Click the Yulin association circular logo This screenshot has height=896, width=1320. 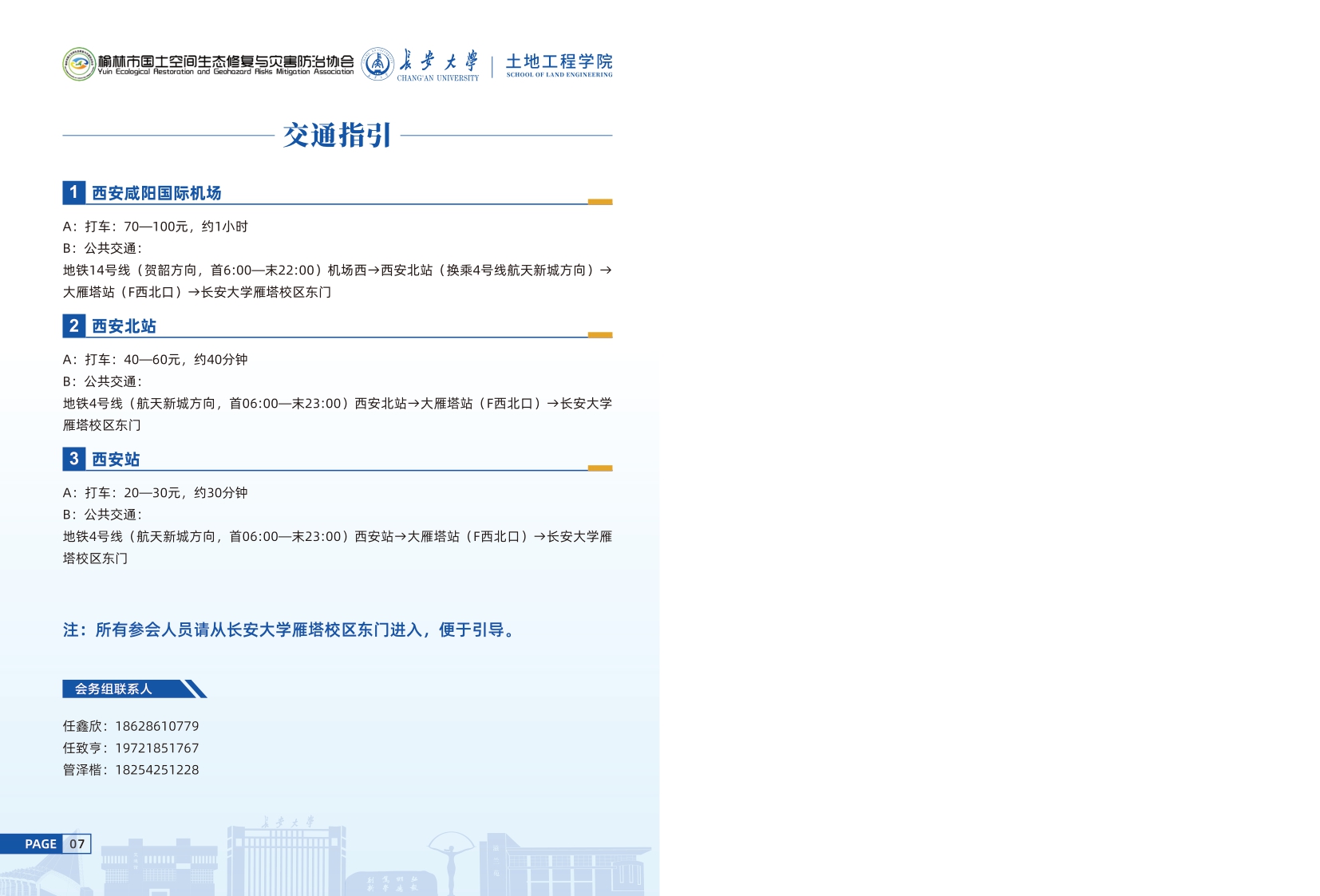click(x=79, y=64)
